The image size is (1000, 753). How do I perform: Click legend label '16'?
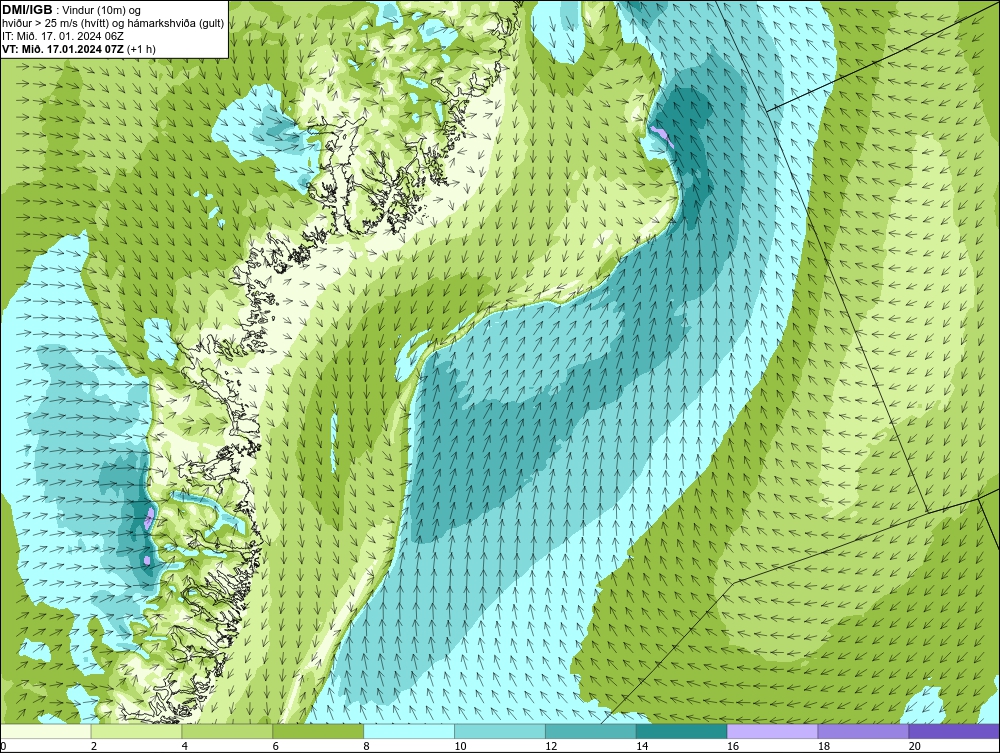point(733,746)
